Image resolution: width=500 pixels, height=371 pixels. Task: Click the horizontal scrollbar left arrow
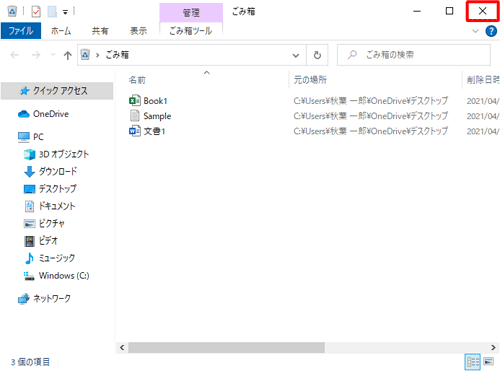pos(122,347)
